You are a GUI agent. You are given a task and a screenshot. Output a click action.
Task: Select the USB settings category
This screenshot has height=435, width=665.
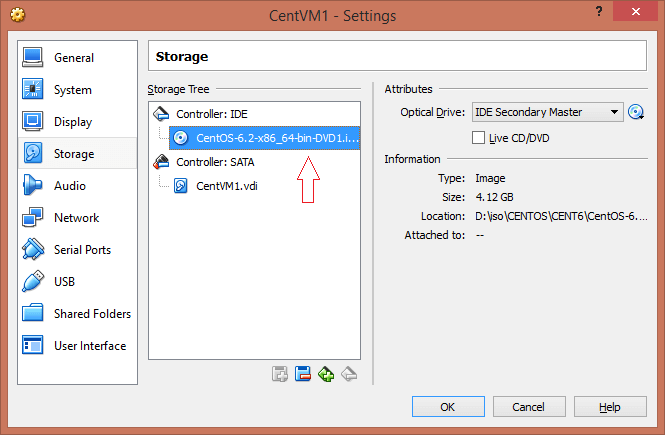coord(64,282)
